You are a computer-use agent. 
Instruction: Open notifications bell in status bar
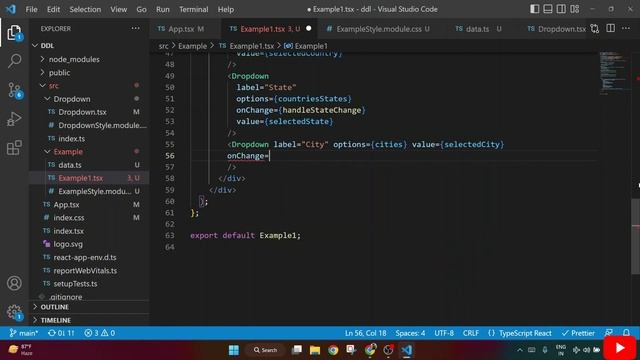point(627,333)
